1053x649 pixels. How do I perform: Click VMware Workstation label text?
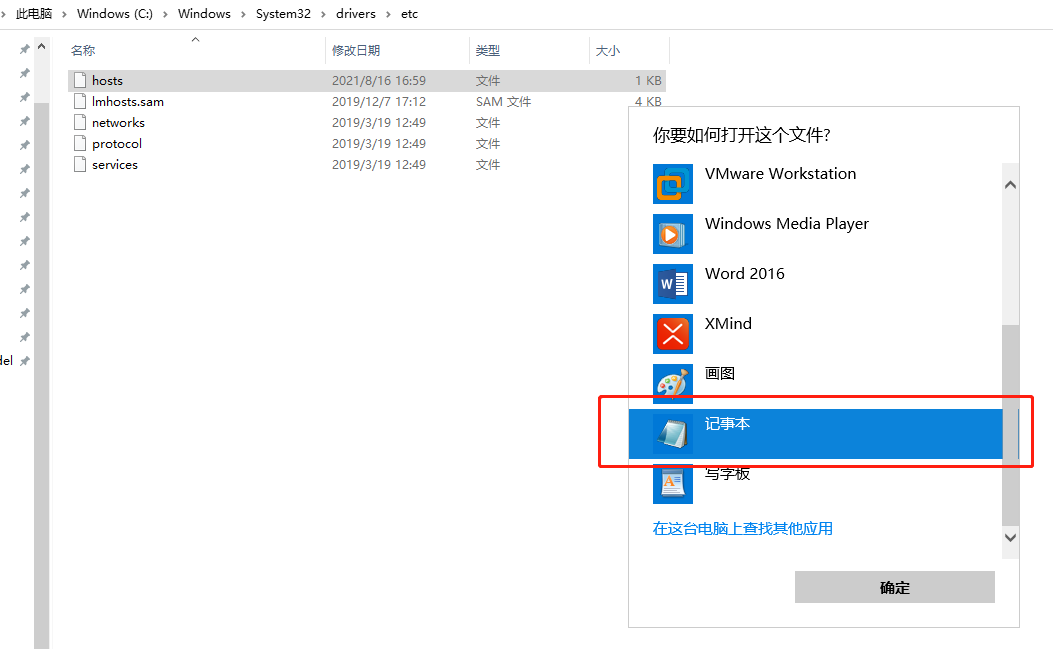(780, 173)
